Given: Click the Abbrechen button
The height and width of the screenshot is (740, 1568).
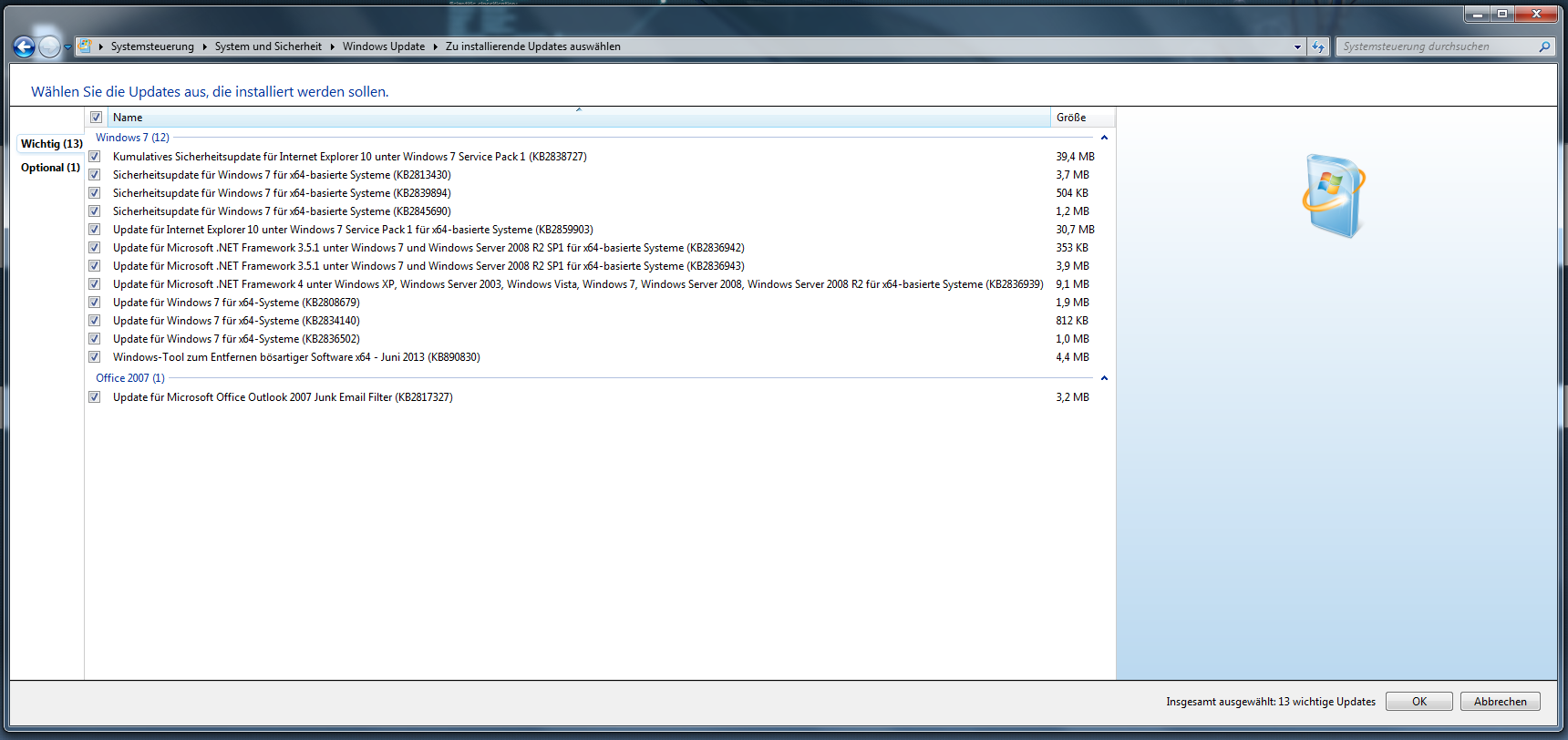Looking at the screenshot, I should [x=1500, y=702].
